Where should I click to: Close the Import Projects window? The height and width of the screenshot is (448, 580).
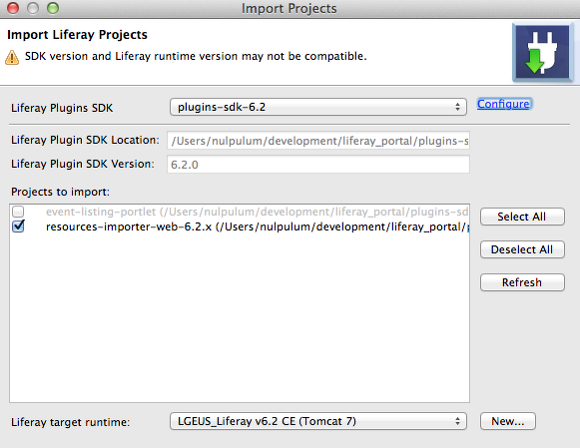(13, 8)
